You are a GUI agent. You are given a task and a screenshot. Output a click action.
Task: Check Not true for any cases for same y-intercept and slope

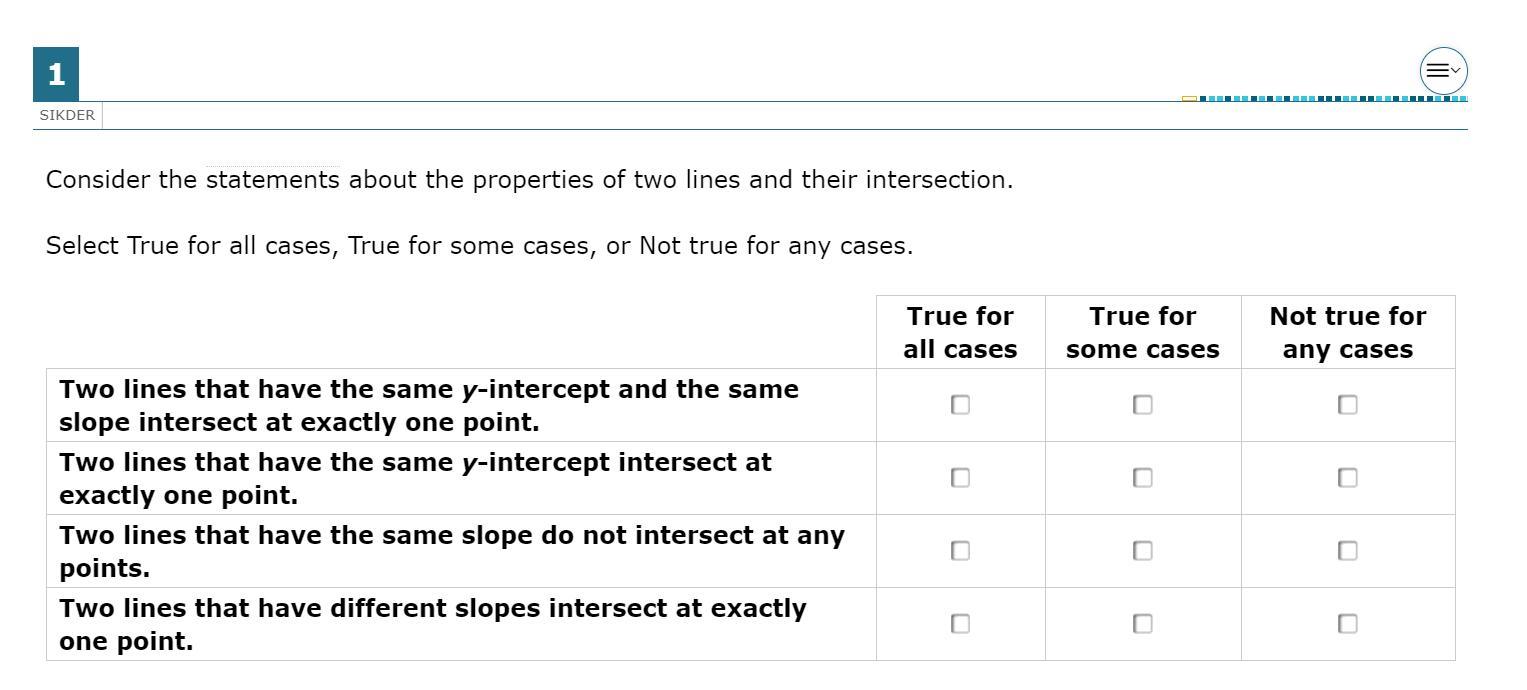click(1347, 404)
